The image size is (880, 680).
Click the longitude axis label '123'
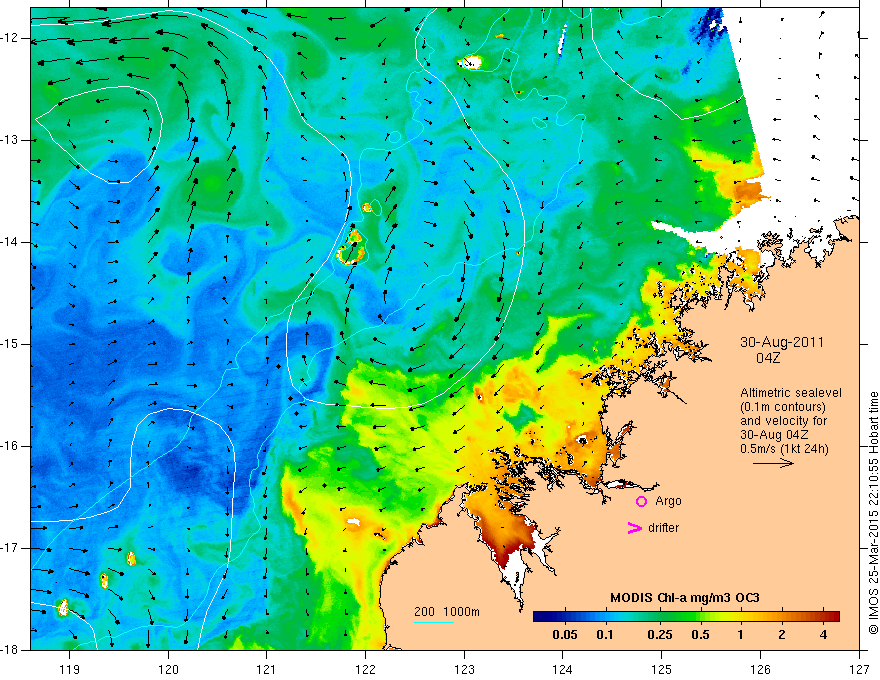pyautogui.click(x=464, y=669)
